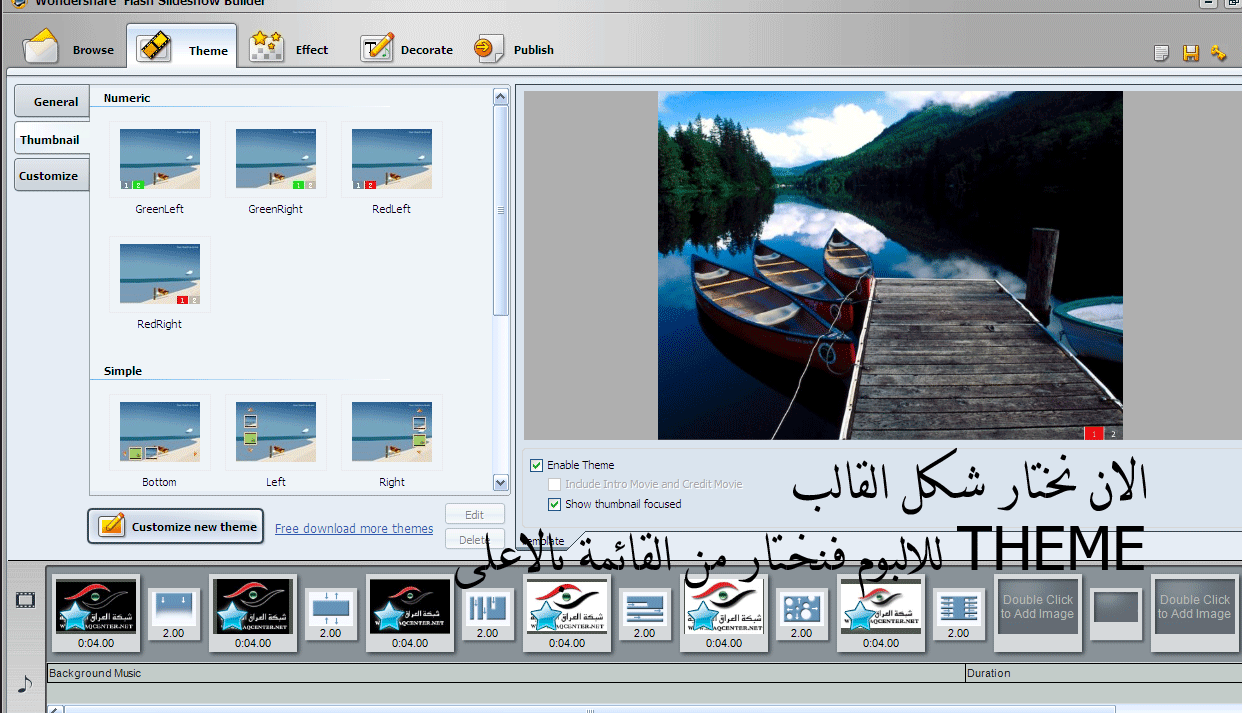
Task: Click the gold key register icon
Action: (x=1218, y=53)
